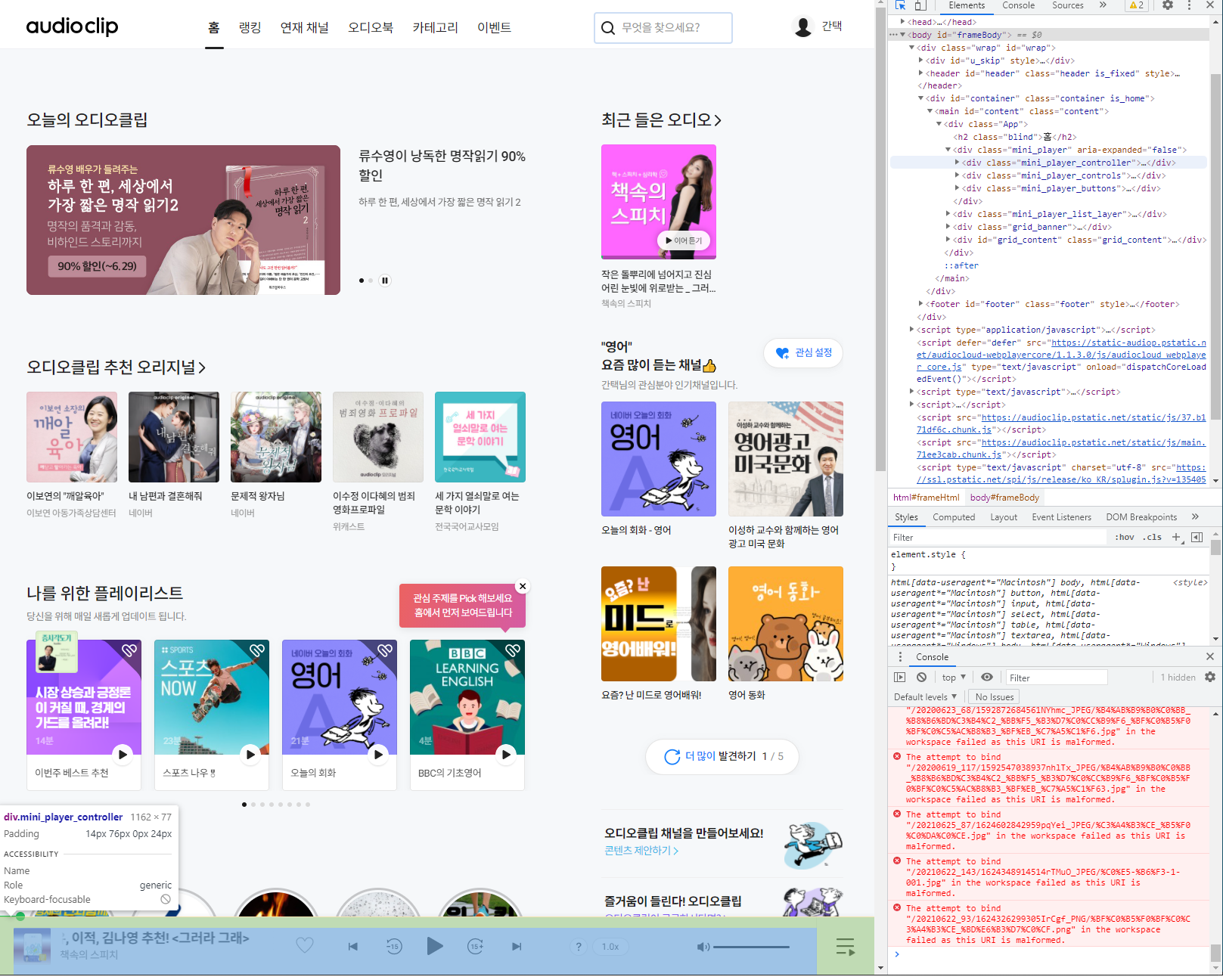The width and height of the screenshot is (1223, 980).
Task: Expand the header element node
Action: pos(921,73)
